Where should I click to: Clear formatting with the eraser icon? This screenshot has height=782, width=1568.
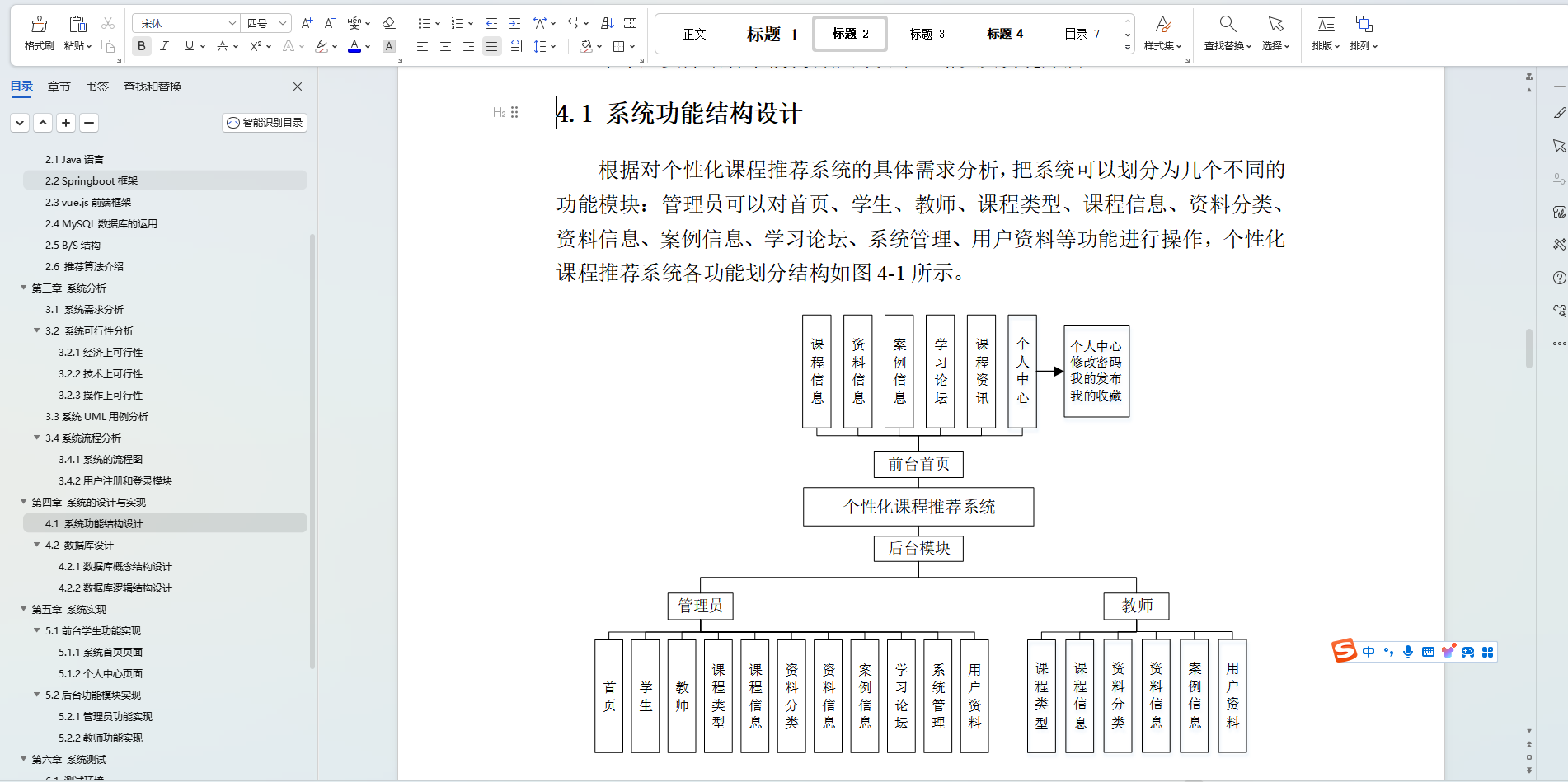pyautogui.click(x=389, y=23)
